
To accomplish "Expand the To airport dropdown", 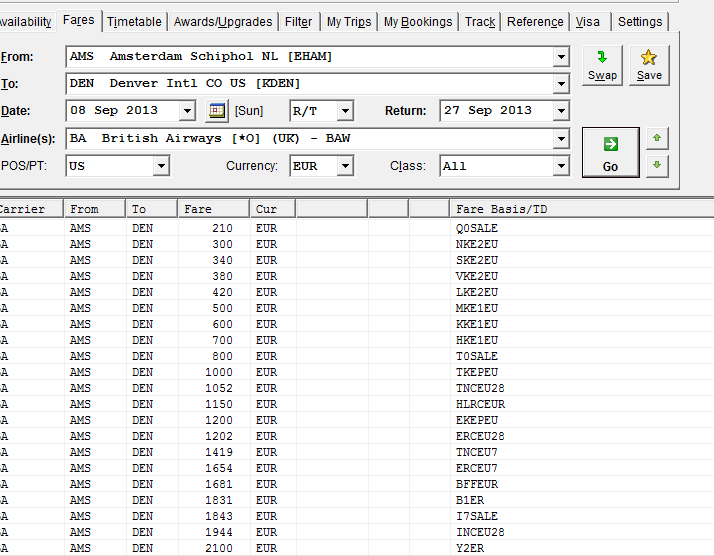I will pyautogui.click(x=561, y=84).
